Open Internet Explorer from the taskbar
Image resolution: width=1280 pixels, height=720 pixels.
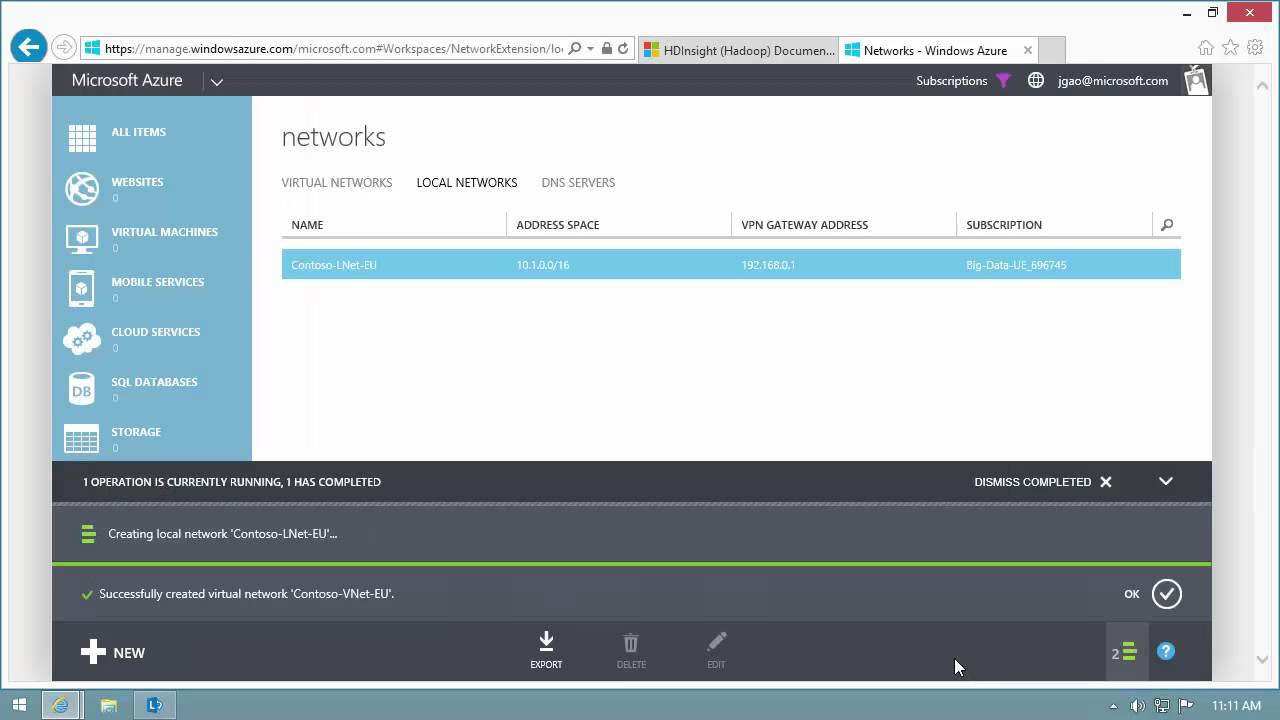click(60, 705)
